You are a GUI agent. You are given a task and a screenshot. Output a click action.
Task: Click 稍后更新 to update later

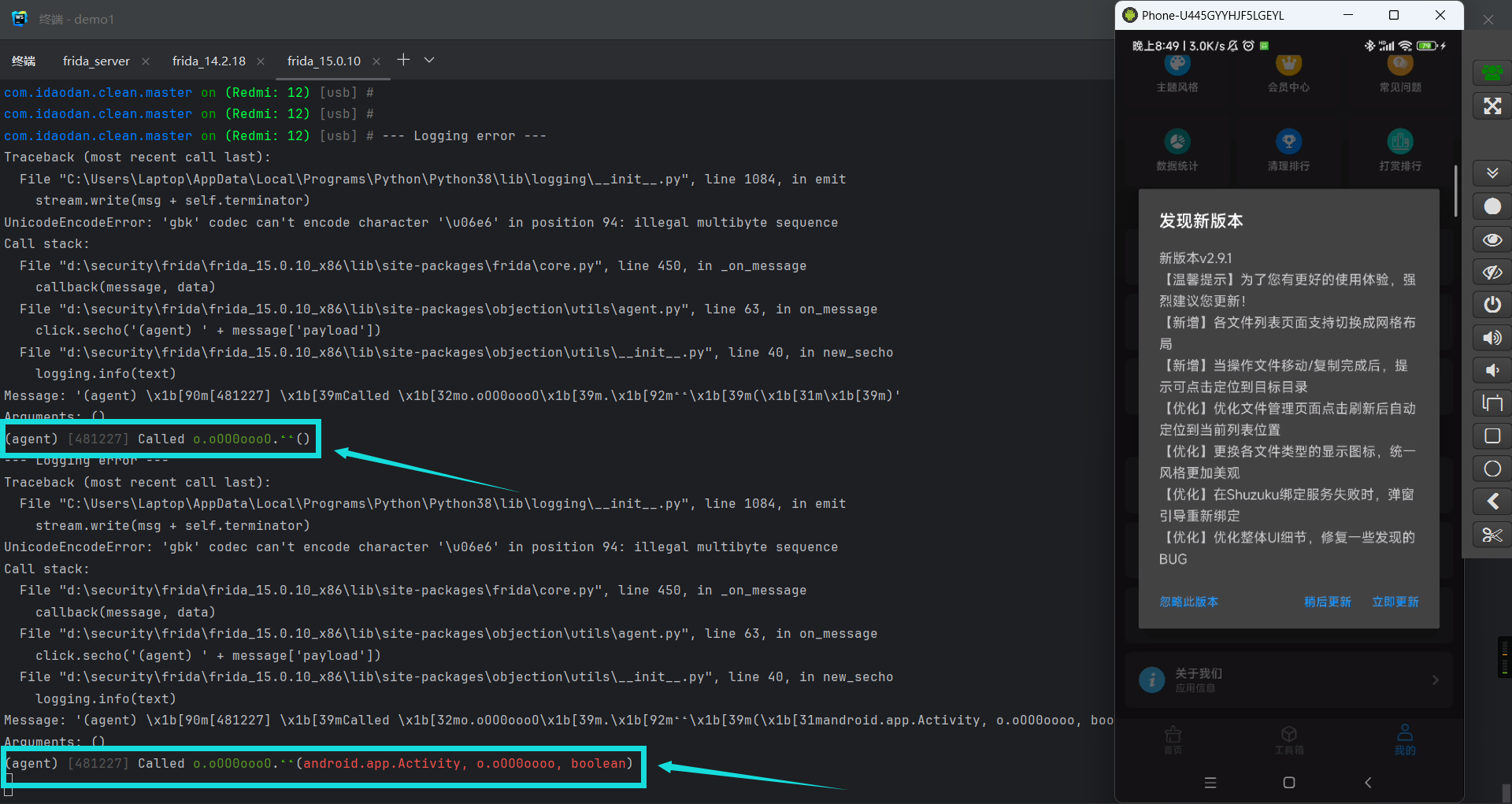1328,602
